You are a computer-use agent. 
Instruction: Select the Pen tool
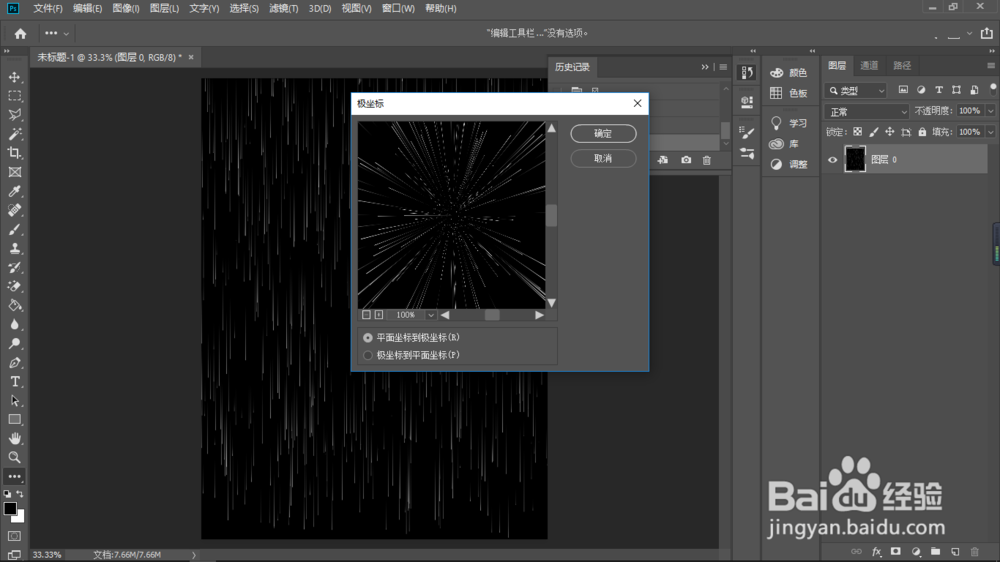pyautogui.click(x=15, y=363)
